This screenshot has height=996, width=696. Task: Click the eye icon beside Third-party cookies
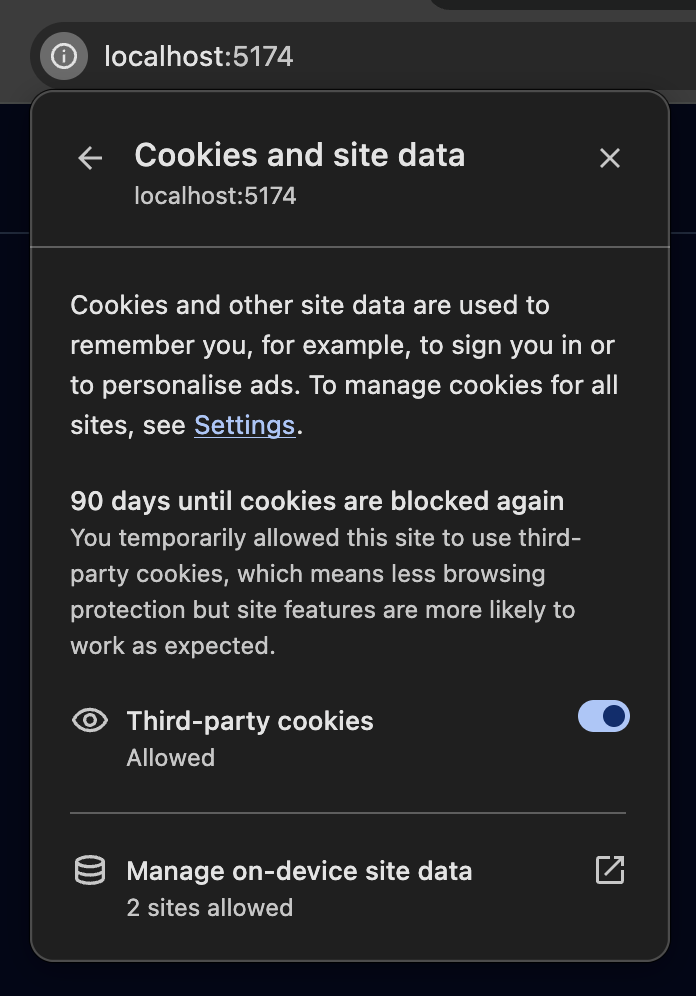click(90, 720)
